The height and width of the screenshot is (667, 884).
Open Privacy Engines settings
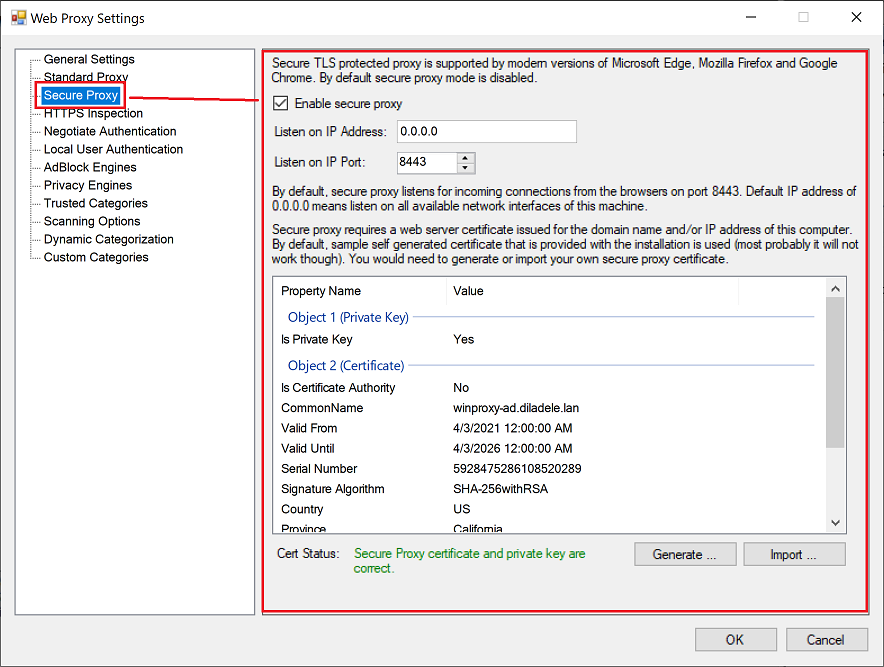(x=88, y=185)
